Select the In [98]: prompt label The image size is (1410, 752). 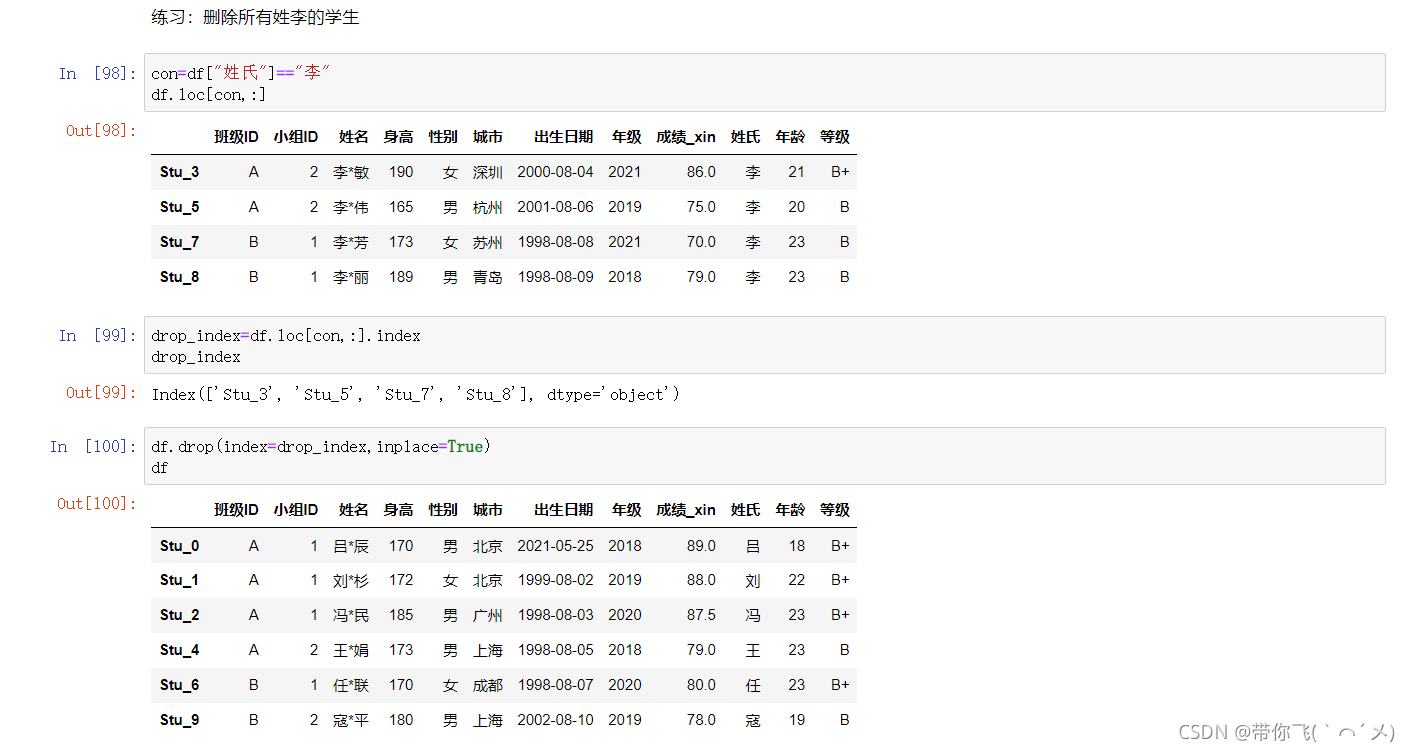[x=97, y=73]
